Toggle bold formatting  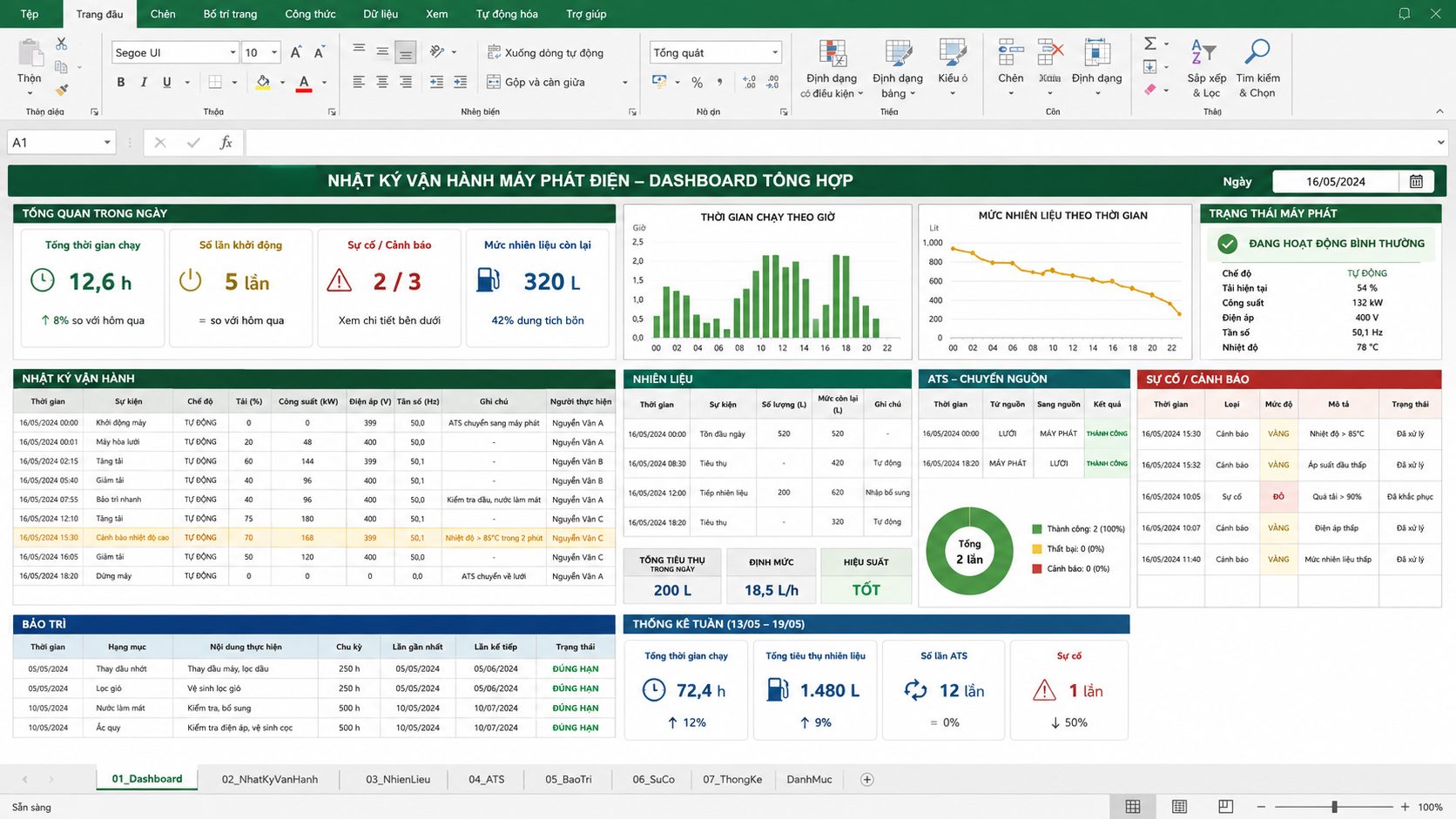pos(120,83)
